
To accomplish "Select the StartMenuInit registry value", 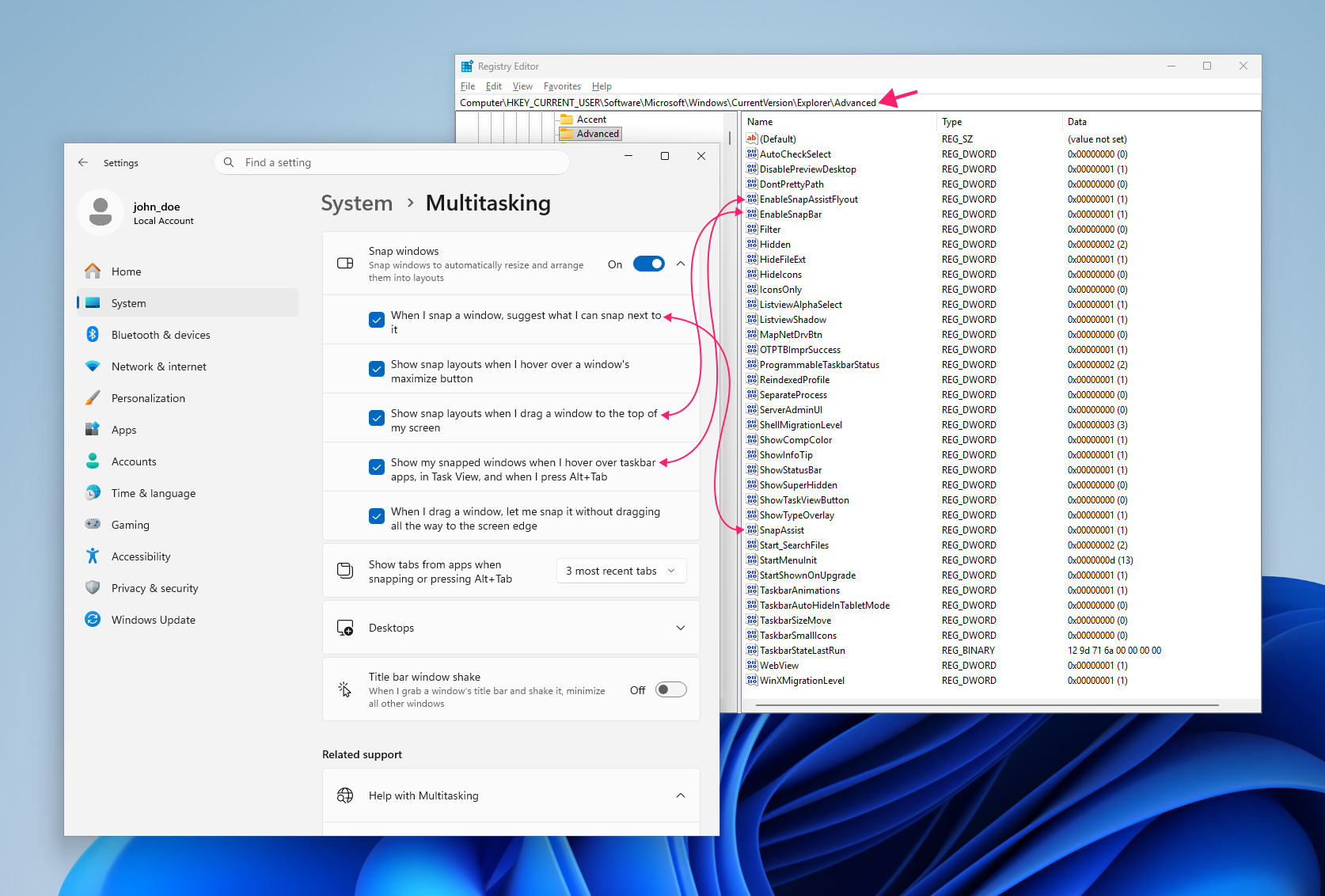I will tap(788, 560).
